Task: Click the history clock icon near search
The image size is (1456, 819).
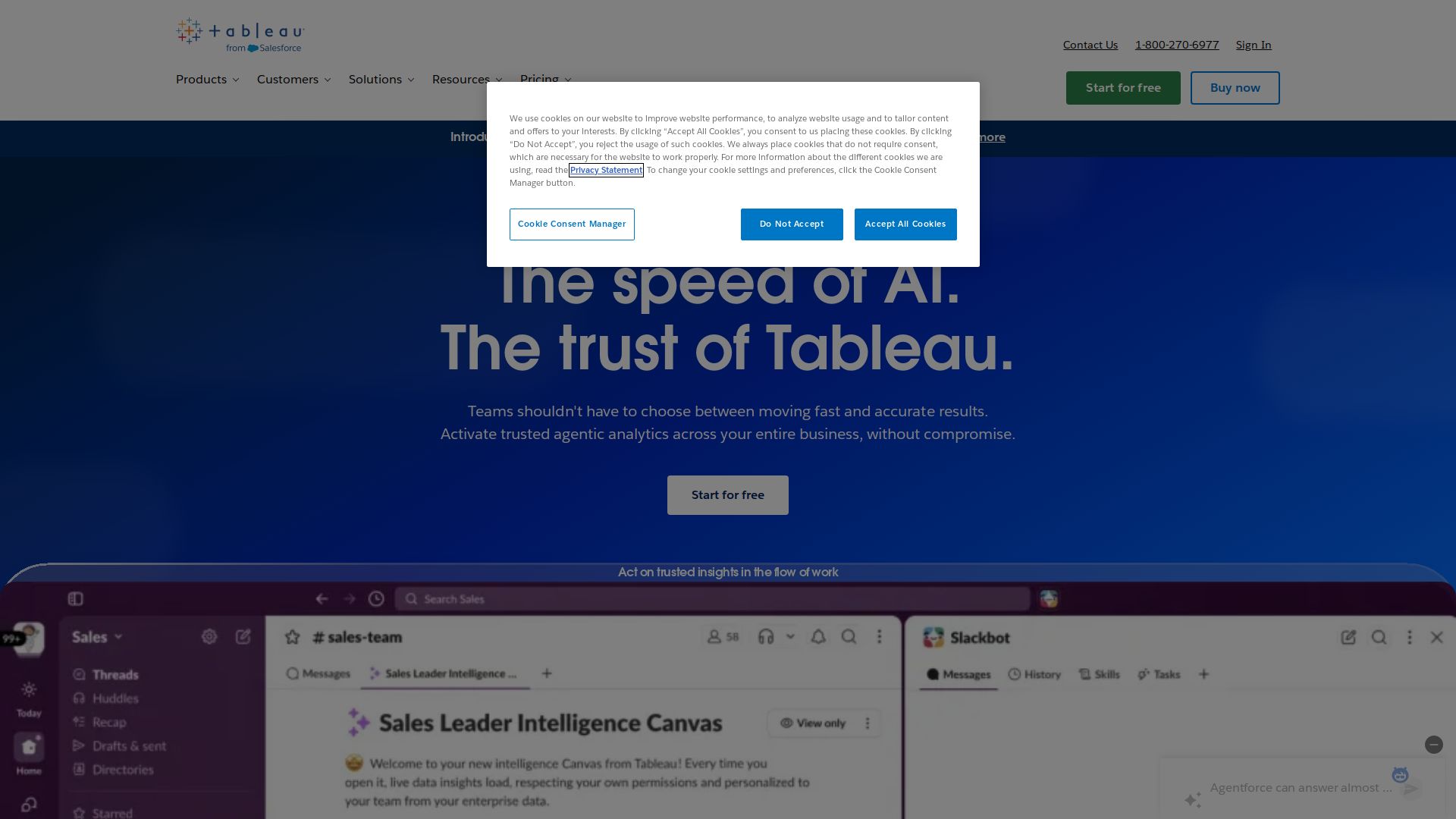Action: coord(376,599)
